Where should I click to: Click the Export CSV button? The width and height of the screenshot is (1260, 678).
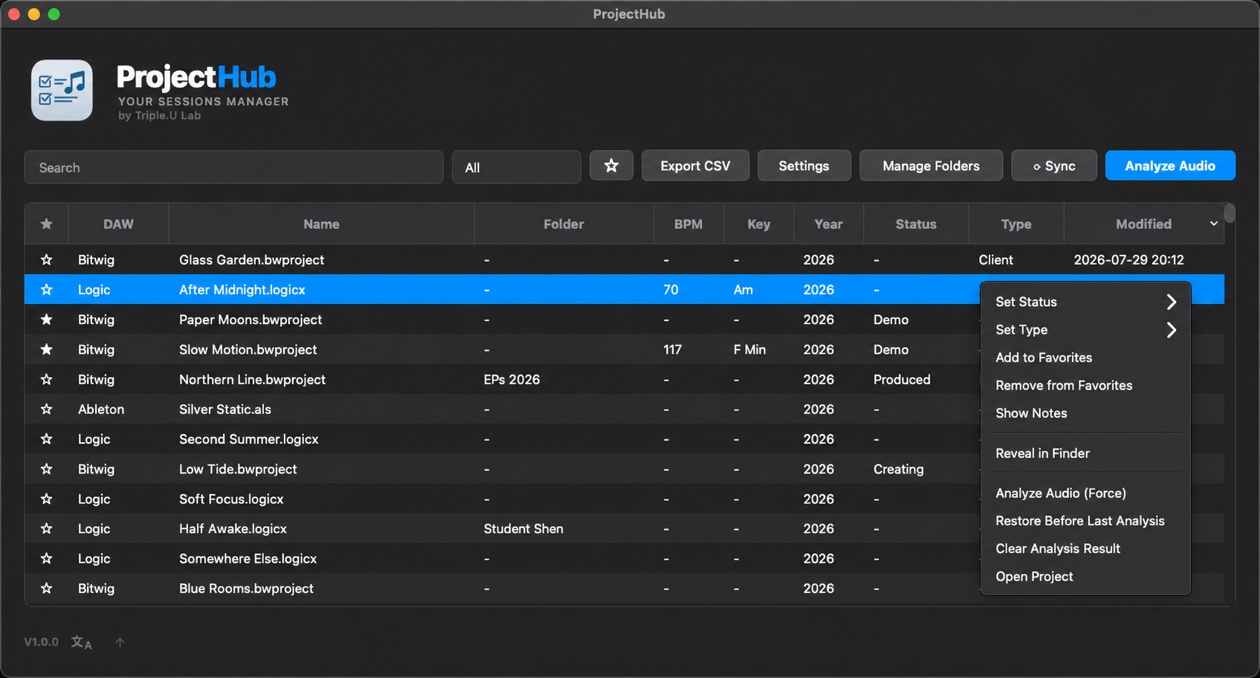(x=695, y=166)
